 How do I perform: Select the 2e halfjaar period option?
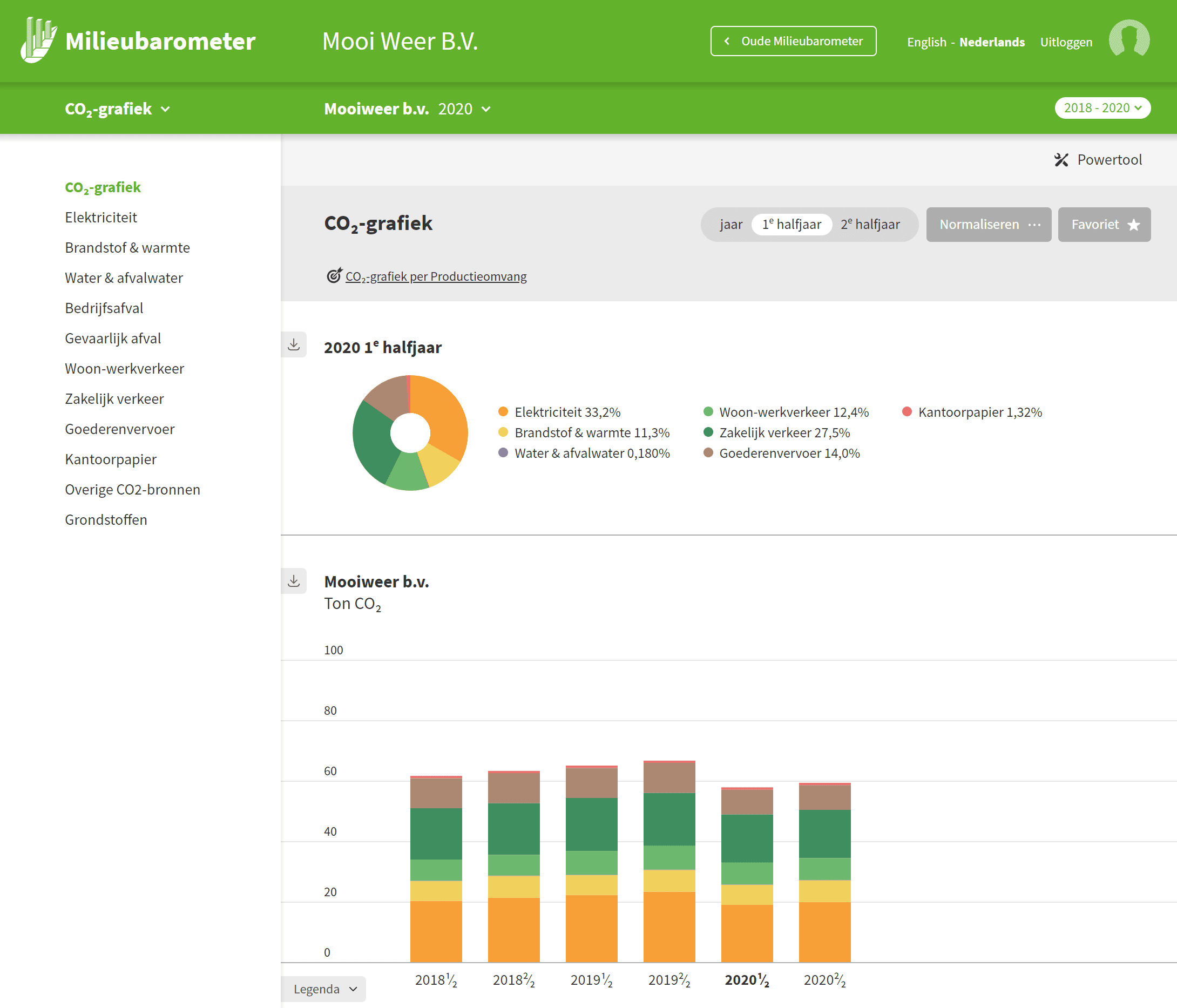point(870,224)
